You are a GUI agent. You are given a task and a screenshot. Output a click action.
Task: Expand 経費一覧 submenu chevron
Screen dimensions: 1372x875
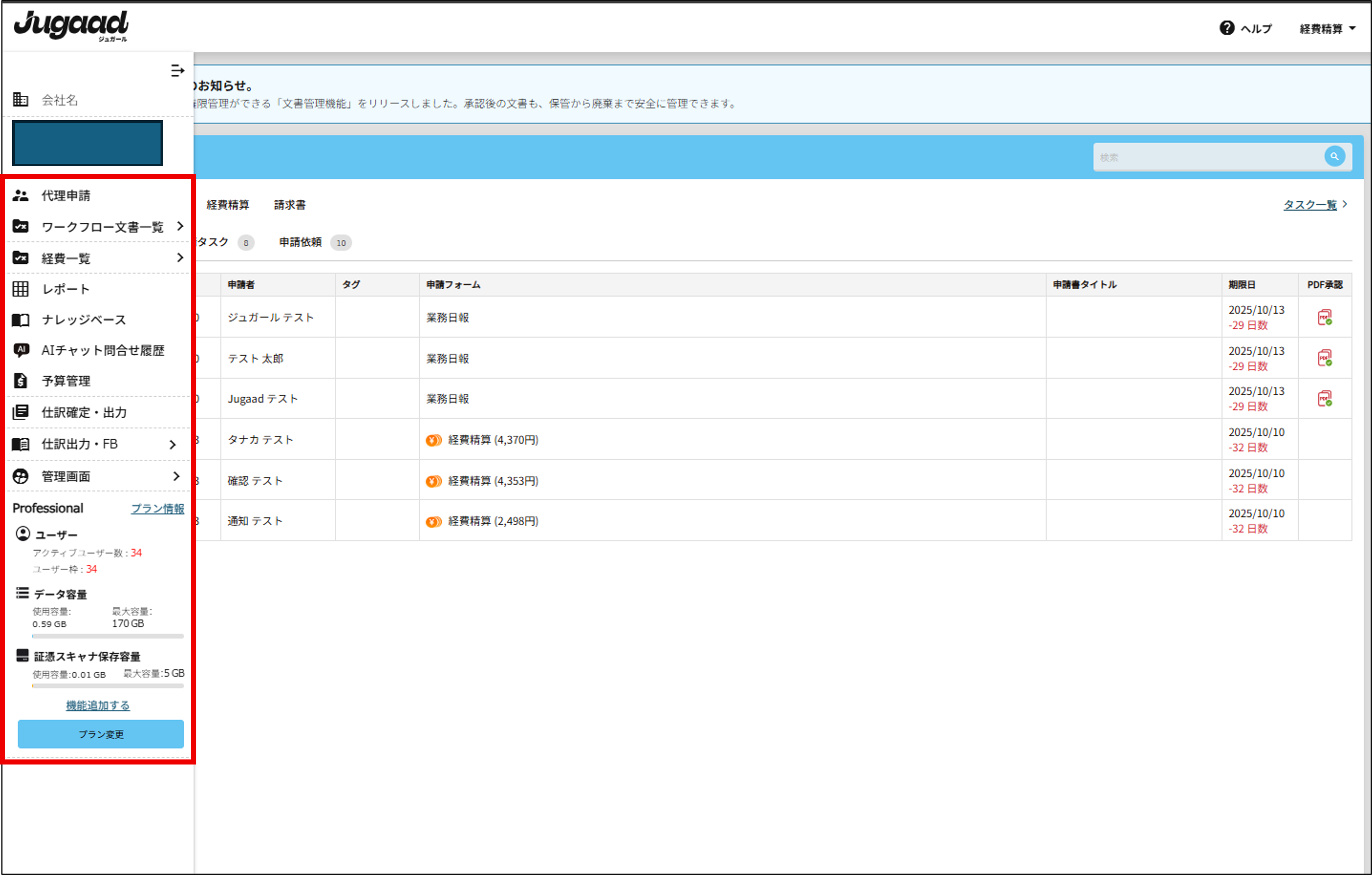(x=180, y=257)
